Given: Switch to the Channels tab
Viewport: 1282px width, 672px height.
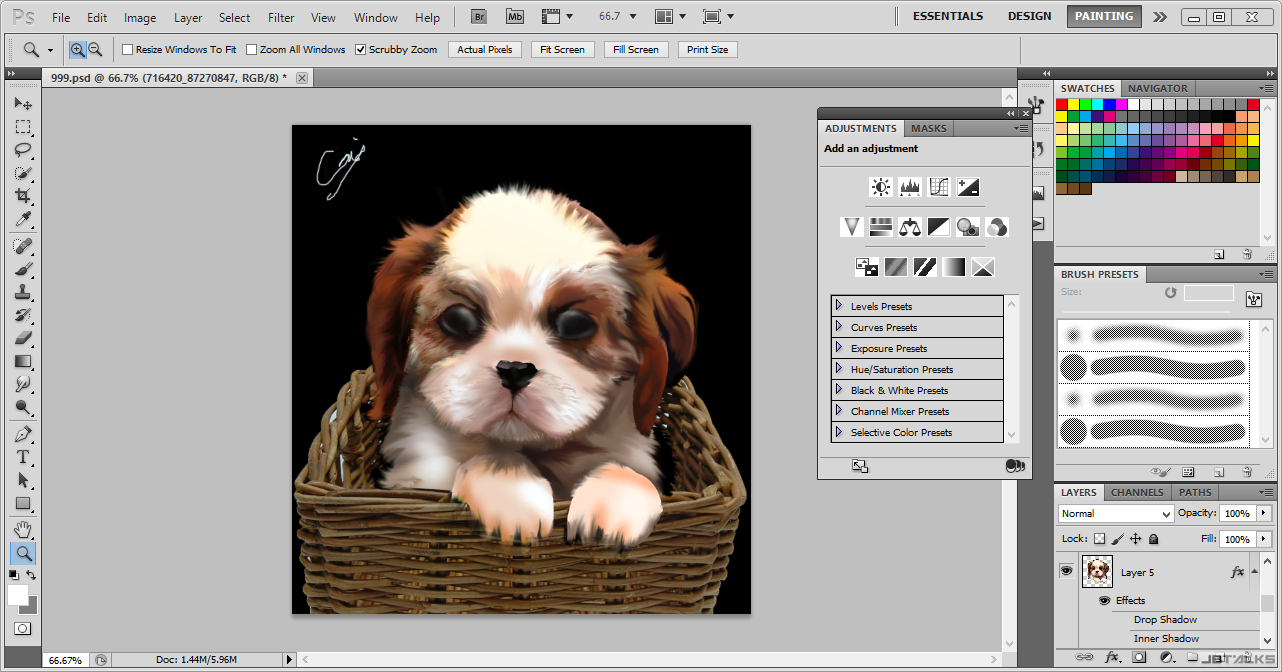Looking at the screenshot, I should pos(1137,492).
